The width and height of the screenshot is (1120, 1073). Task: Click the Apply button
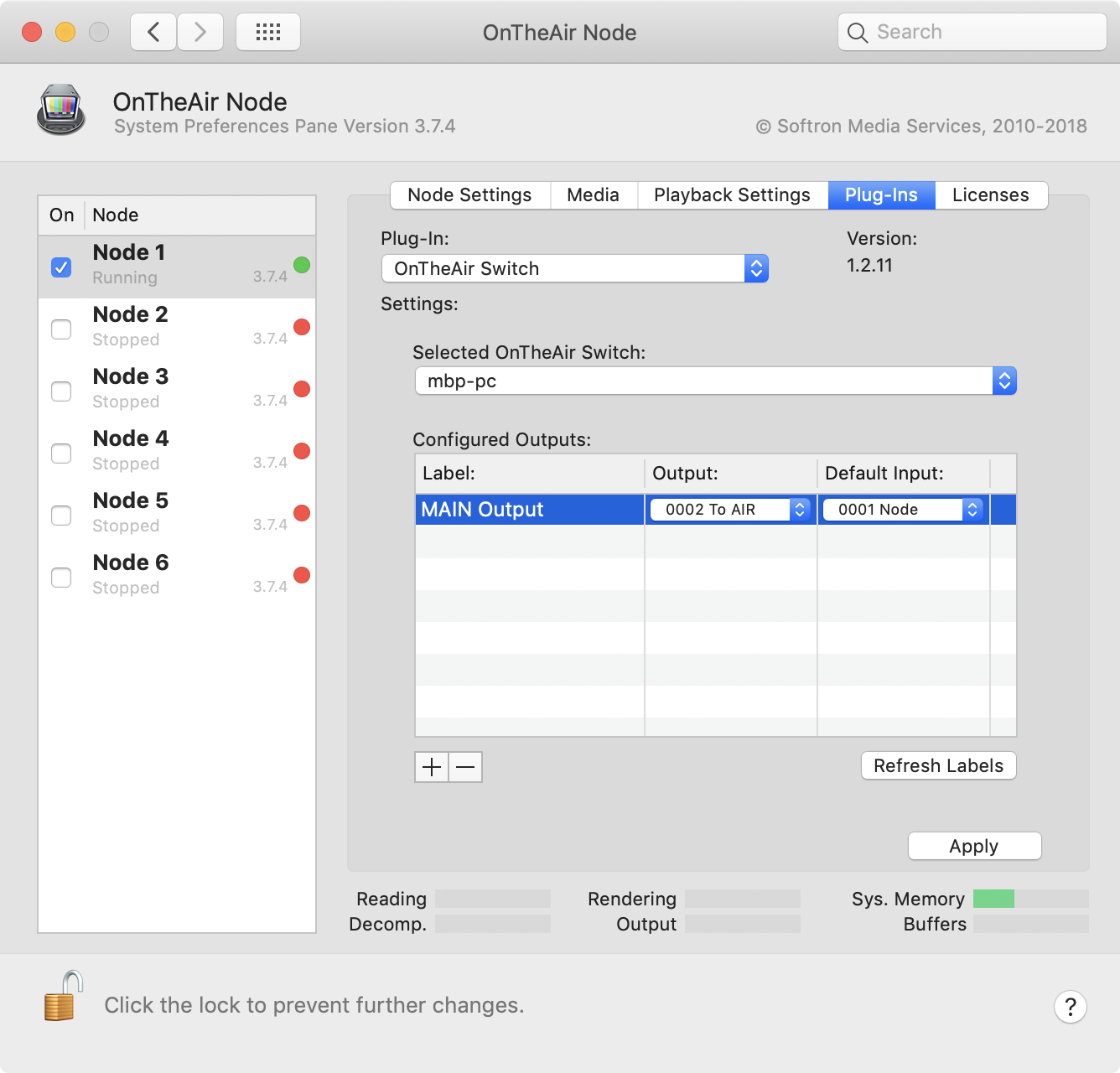[x=974, y=846]
